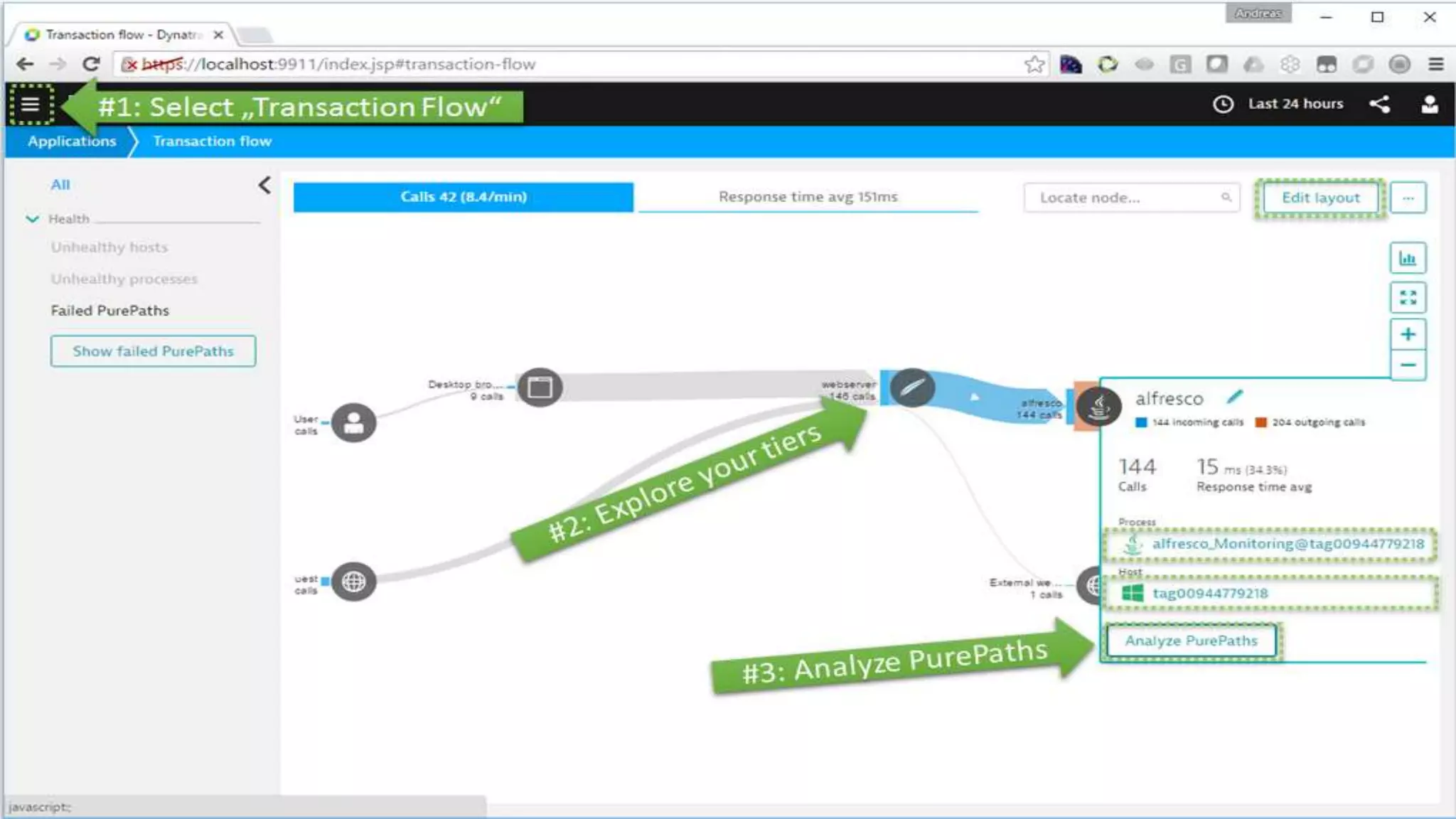Screen dimensions: 1456x819
Task: Open the Last 24 hours timeframe selector
Action: [1278, 105]
